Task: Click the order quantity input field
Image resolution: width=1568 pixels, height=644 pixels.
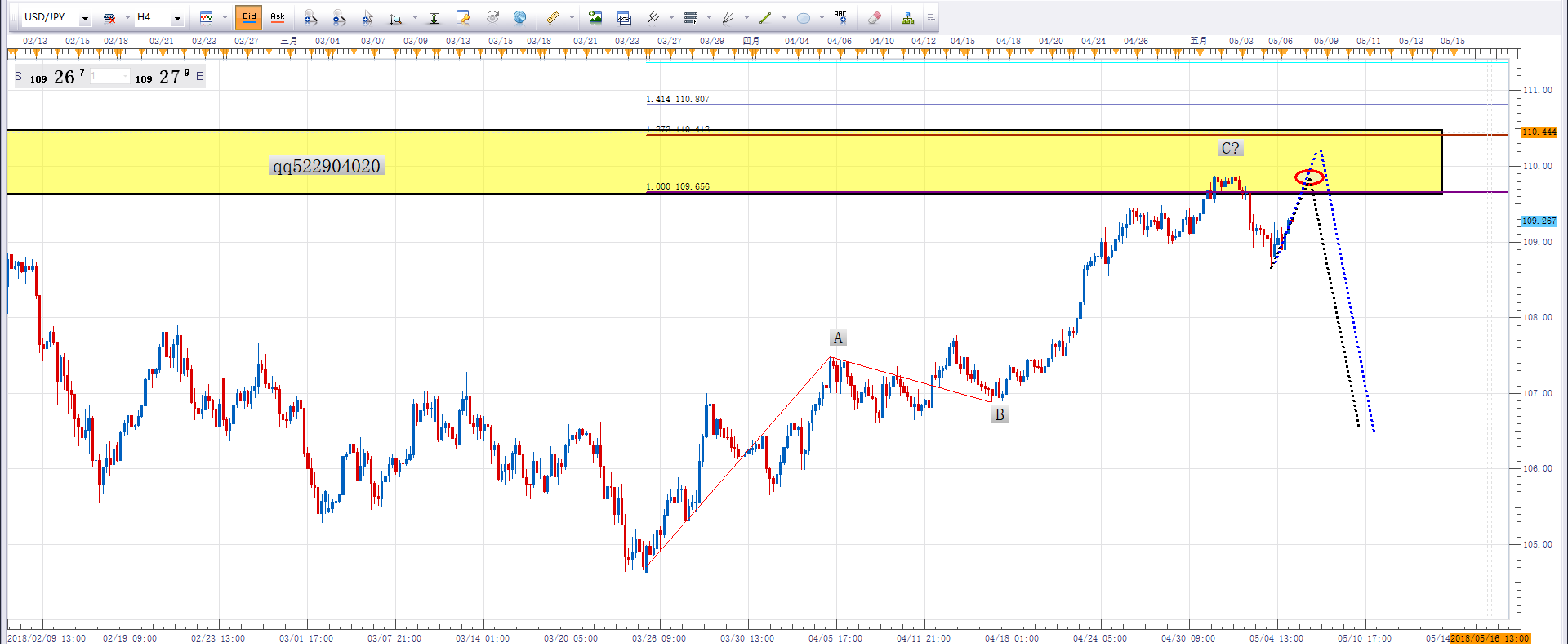Action: click(109, 77)
